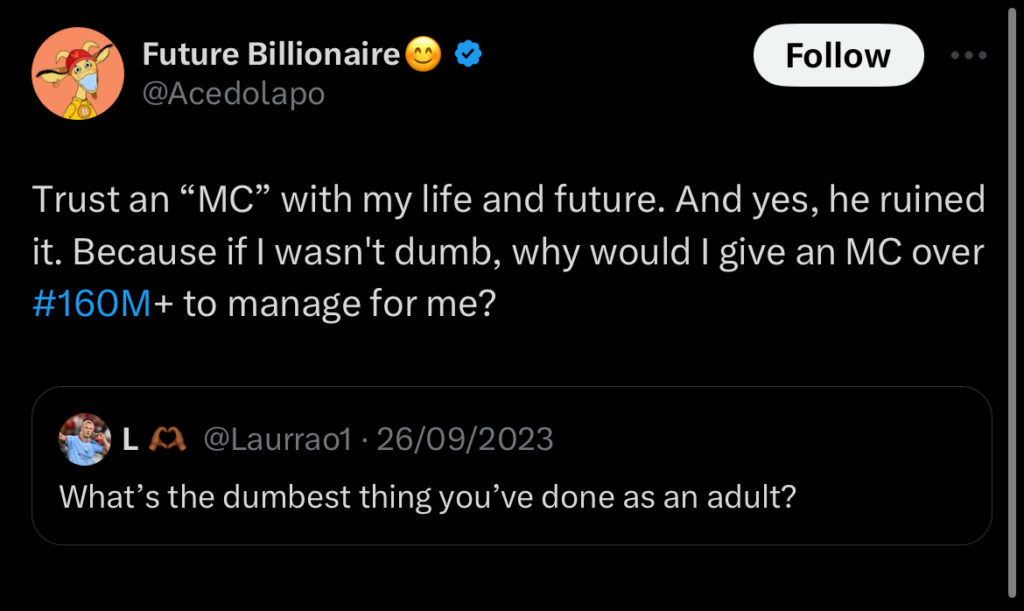
Task: Click the quoted user's circular thumbnail
Action: point(85,438)
